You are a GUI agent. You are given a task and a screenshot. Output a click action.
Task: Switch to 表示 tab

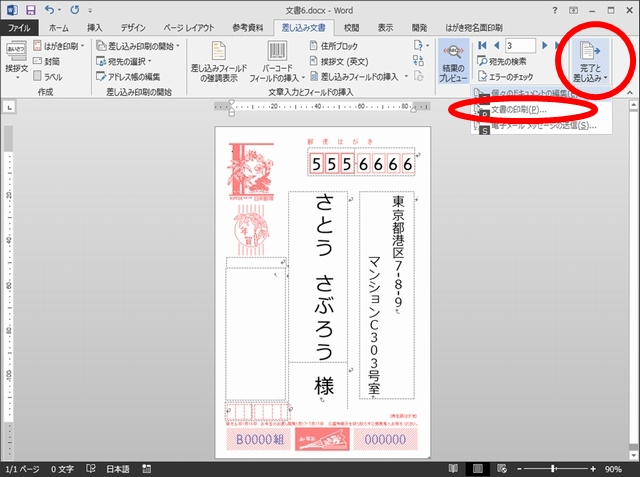(x=385, y=27)
